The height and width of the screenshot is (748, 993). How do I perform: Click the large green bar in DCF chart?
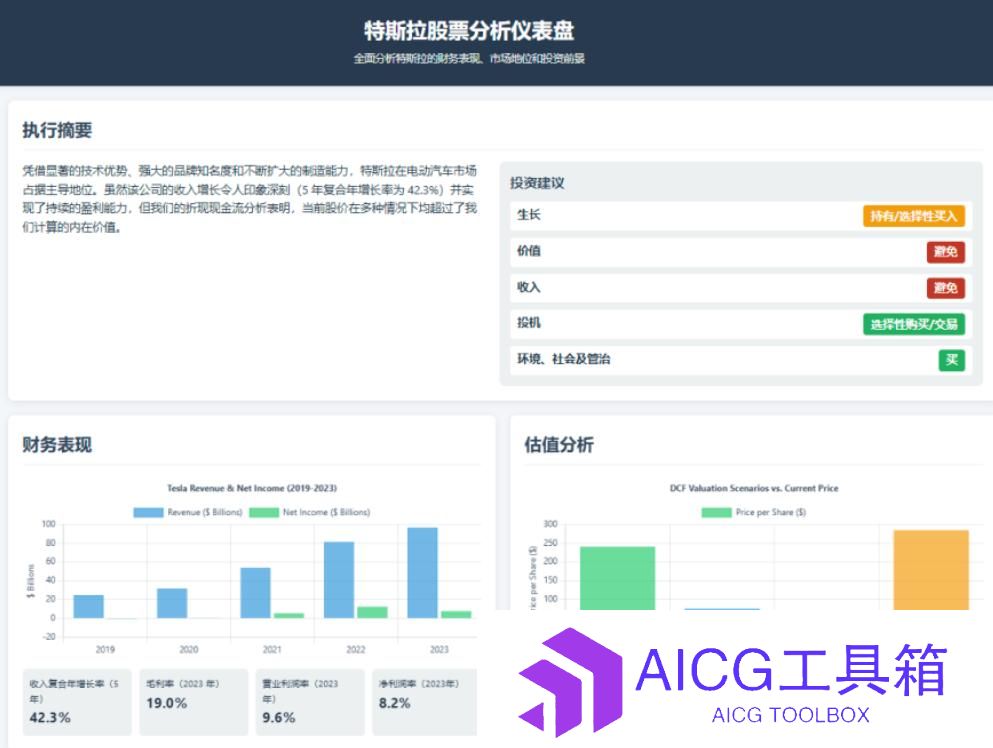617,578
